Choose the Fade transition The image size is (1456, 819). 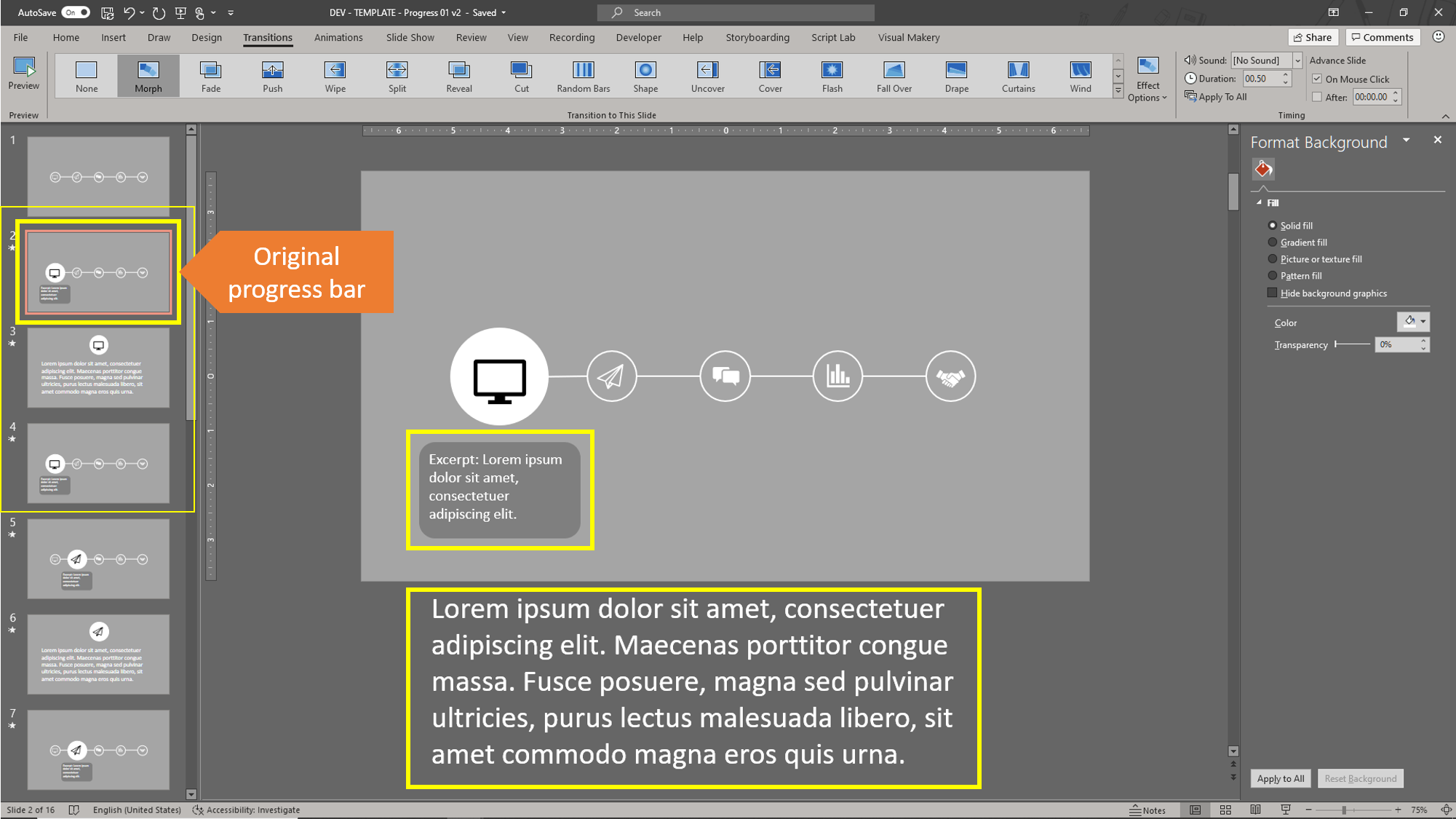(210, 76)
